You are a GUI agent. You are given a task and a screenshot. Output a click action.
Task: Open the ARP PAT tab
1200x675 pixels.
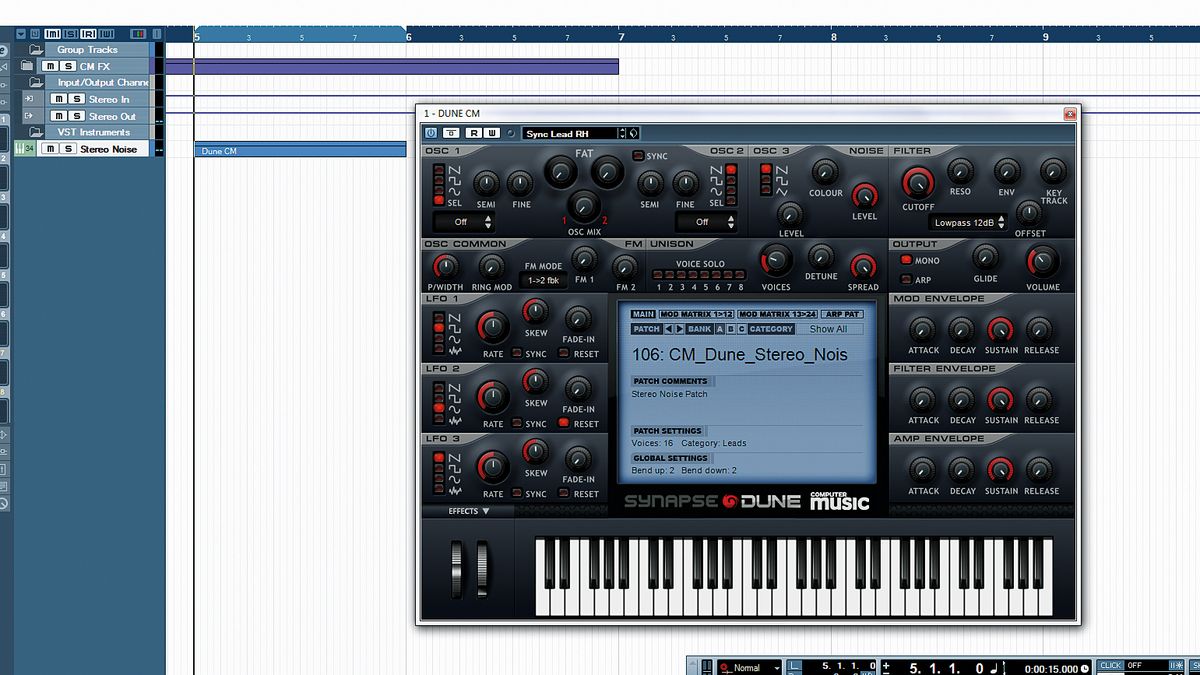[x=841, y=315]
